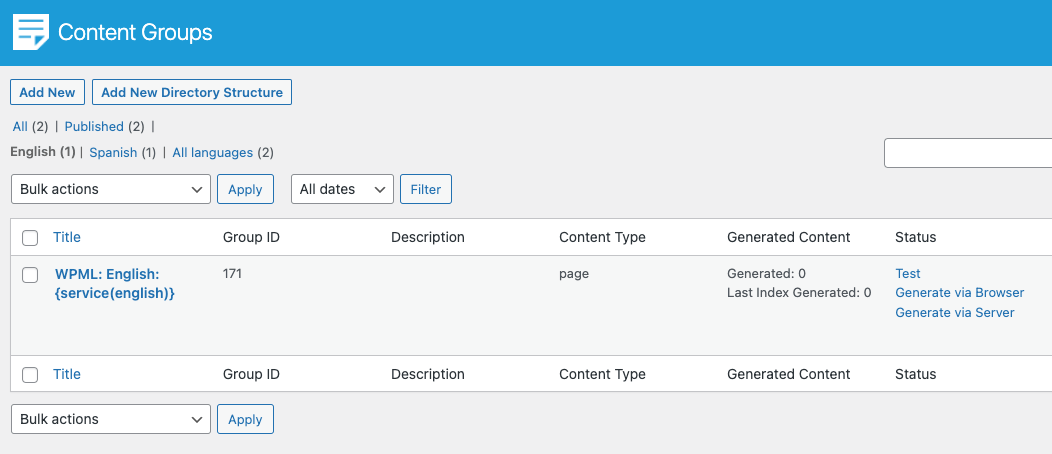Toggle select-all checkbox in table header
Viewport: 1052px width, 454px height.
click(x=30, y=238)
